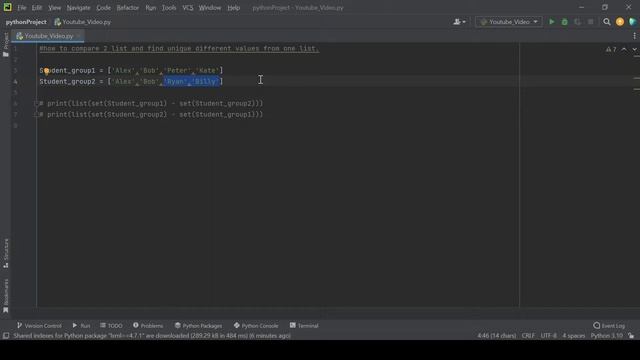Go to next highlighted problem arrow
Screen dimensions: 640x360
(635, 49)
